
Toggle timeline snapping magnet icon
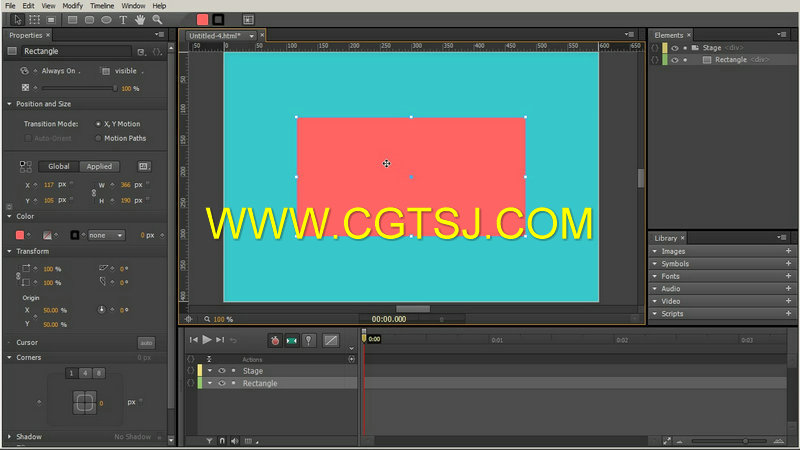click(222, 441)
